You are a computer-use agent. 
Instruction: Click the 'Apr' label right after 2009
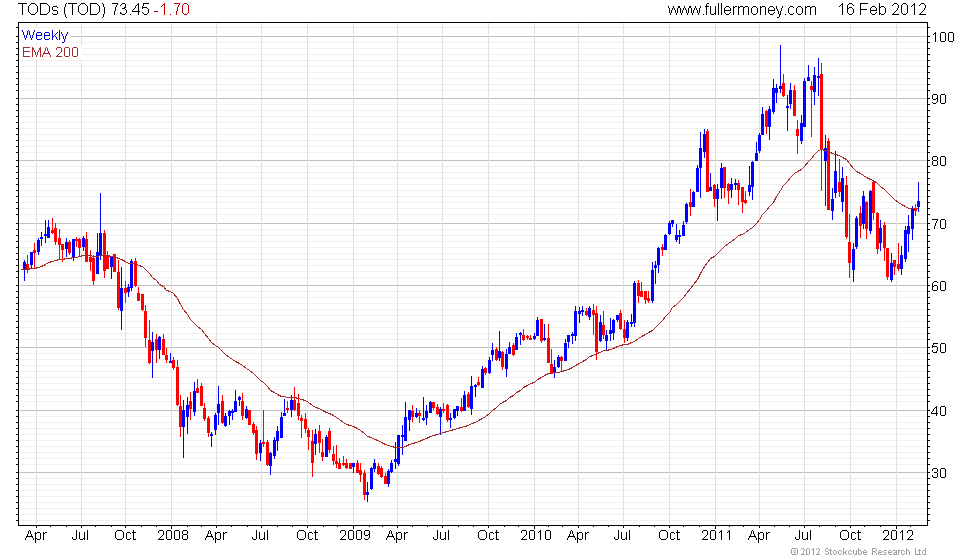click(397, 536)
